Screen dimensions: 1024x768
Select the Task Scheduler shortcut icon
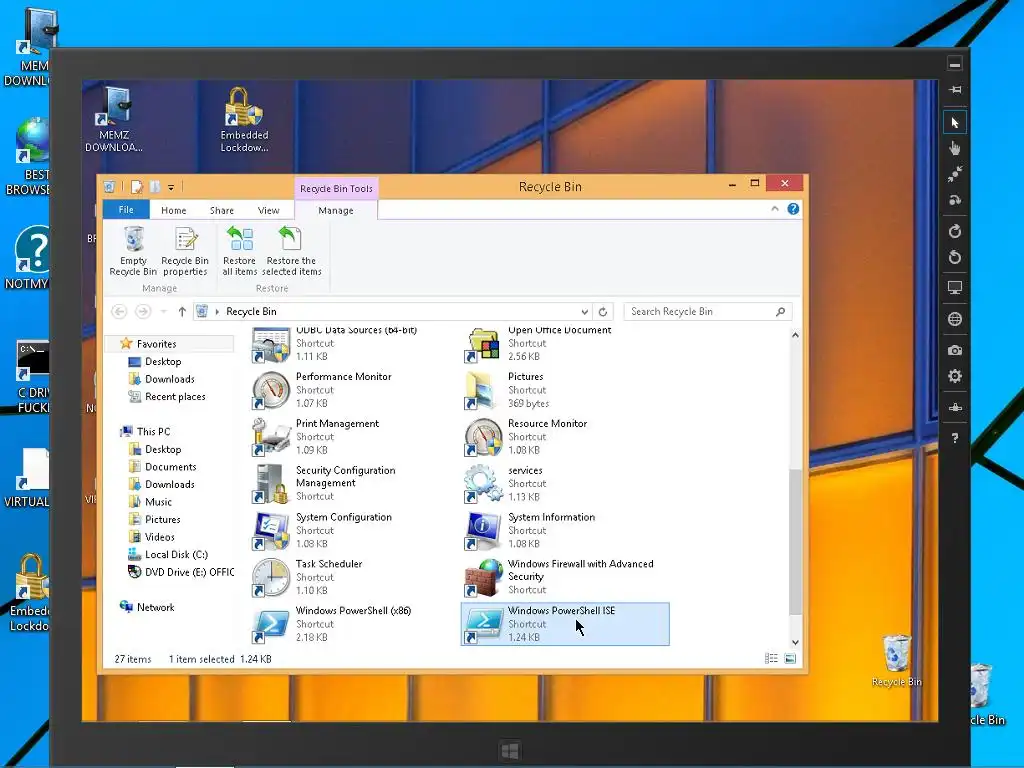(x=271, y=578)
